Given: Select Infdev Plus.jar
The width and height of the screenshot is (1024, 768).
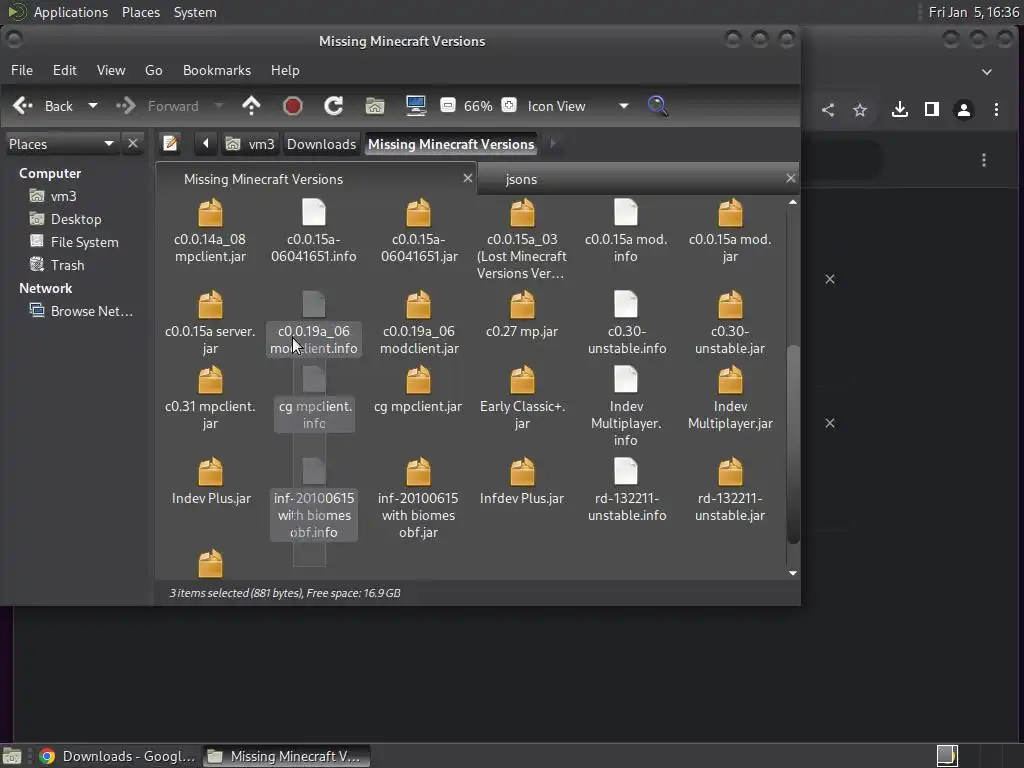Looking at the screenshot, I should [x=522, y=482].
